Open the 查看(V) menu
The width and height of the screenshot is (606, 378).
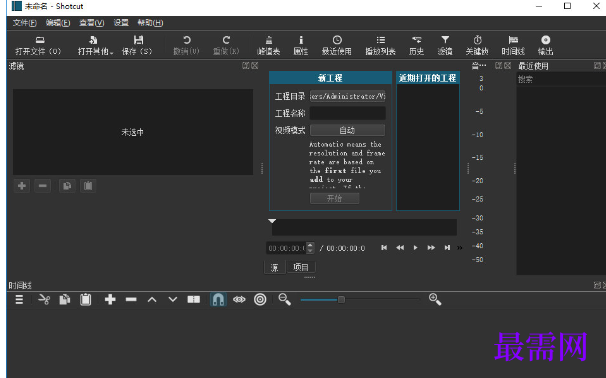coord(92,23)
